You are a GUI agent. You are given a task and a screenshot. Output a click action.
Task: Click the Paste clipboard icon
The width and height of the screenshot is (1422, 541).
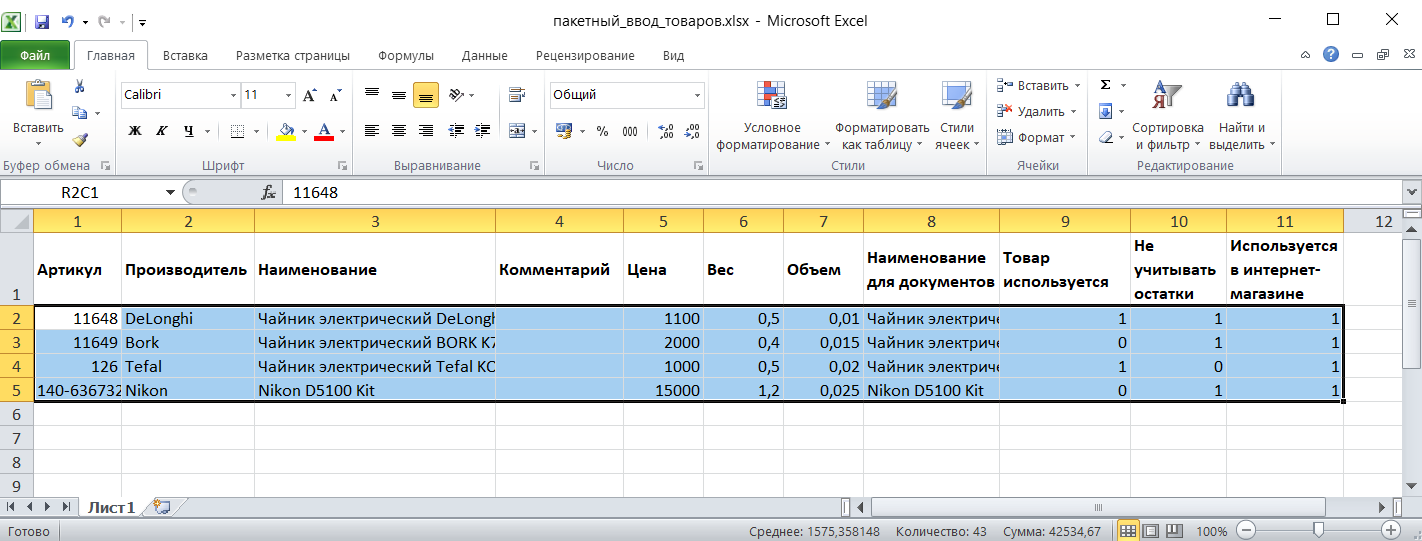(38, 95)
